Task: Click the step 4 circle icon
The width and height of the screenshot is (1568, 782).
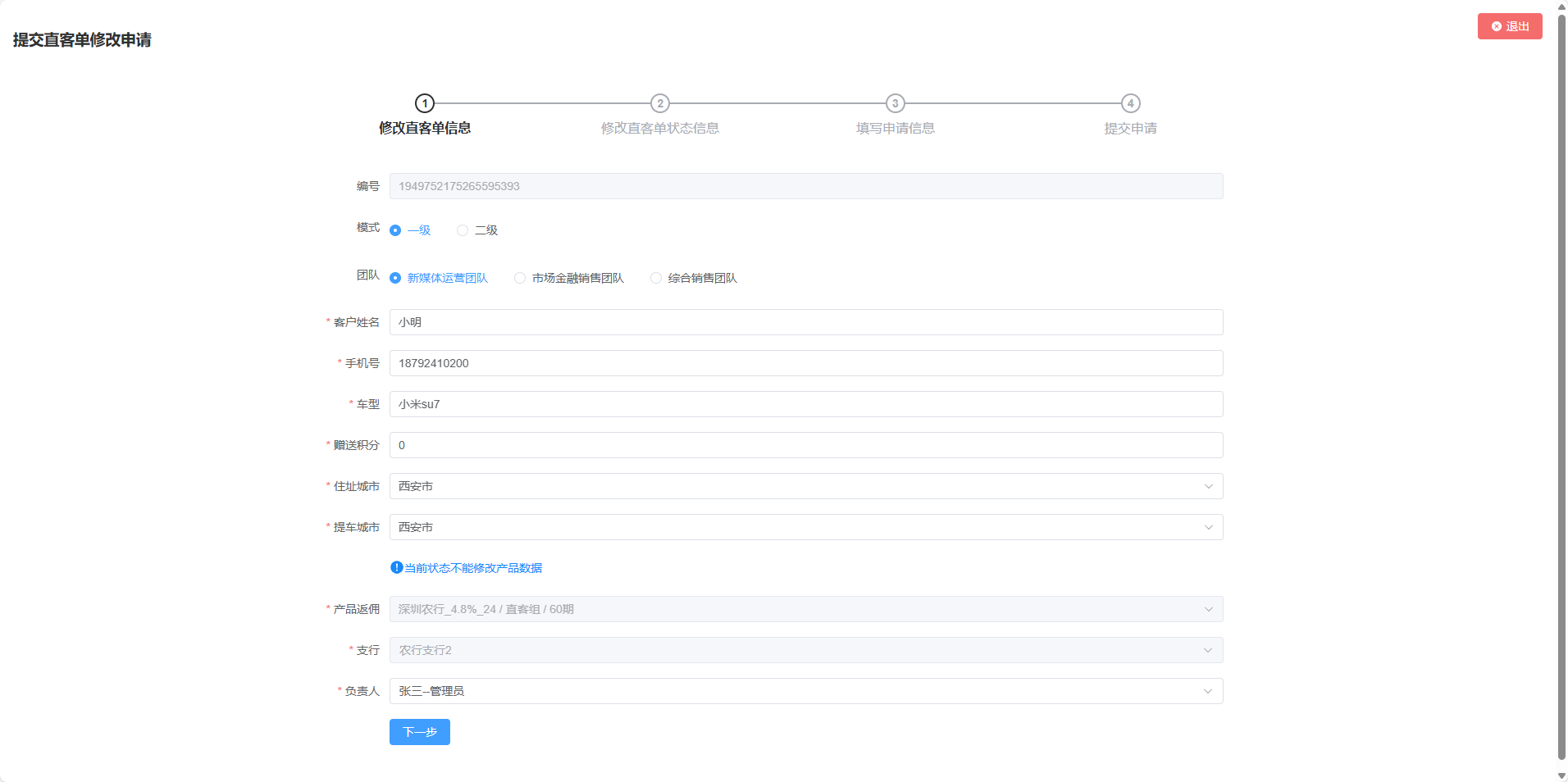Action: click(x=1131, y=103)
